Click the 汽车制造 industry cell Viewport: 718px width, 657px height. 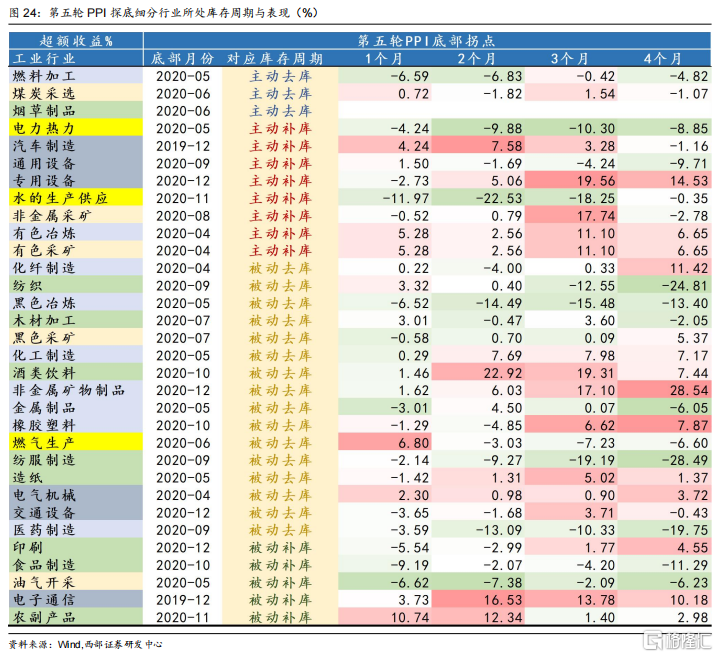[76, 146]
